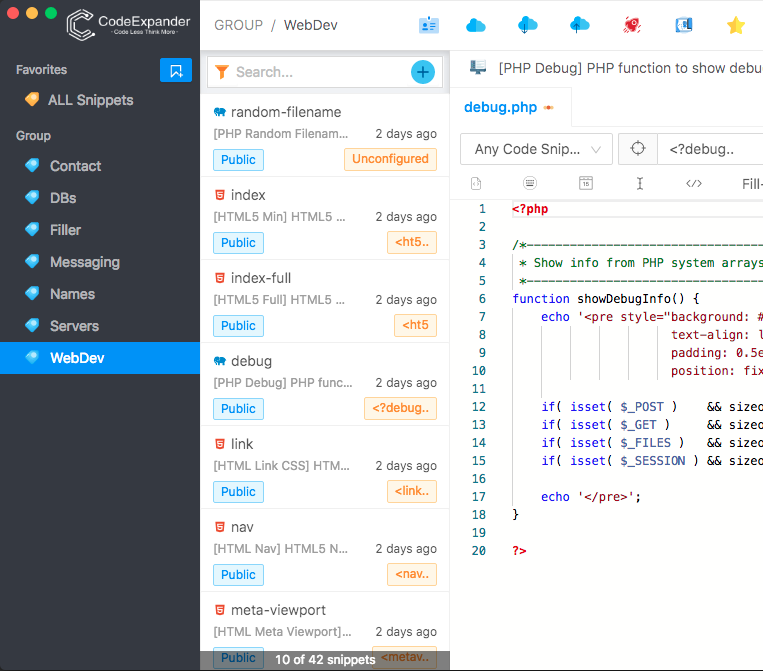The image size is (763, 671).
Task: Click the <link.. abbreviation badge
Action: click(412, 491)
